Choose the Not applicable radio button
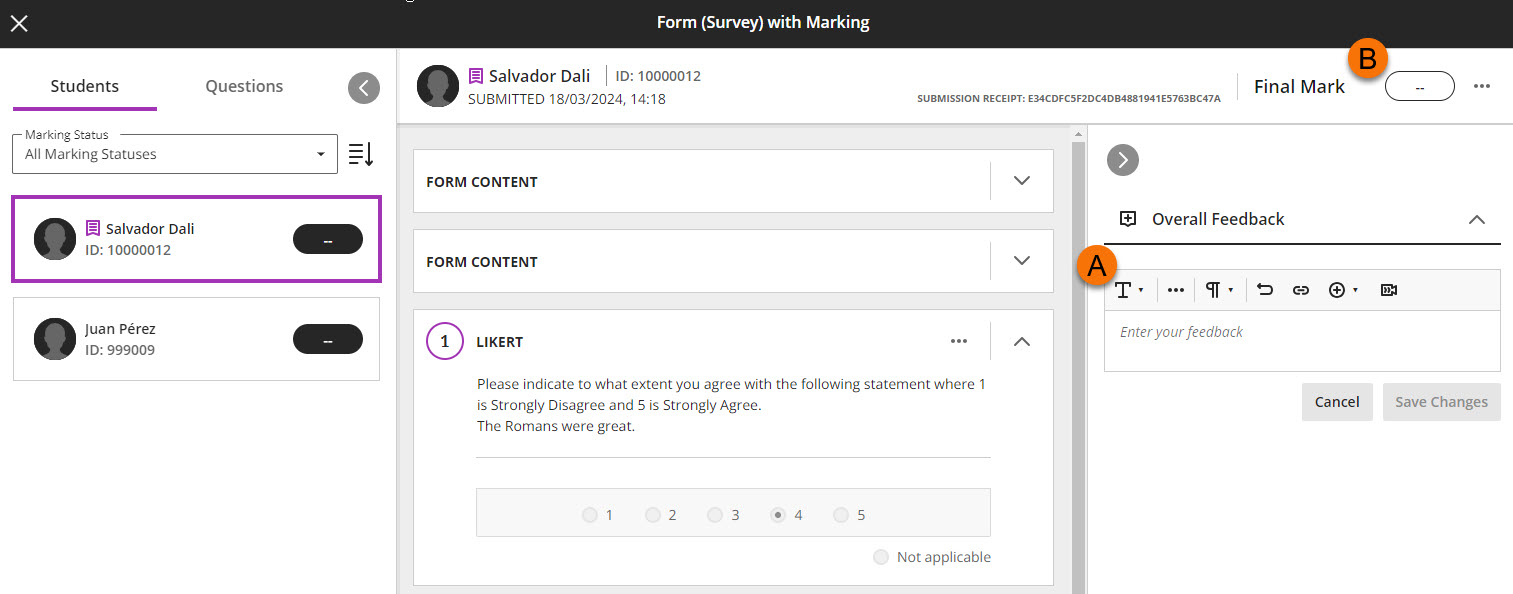The height and width of the screenshot is (594, 1513). [x=880, y=557]
